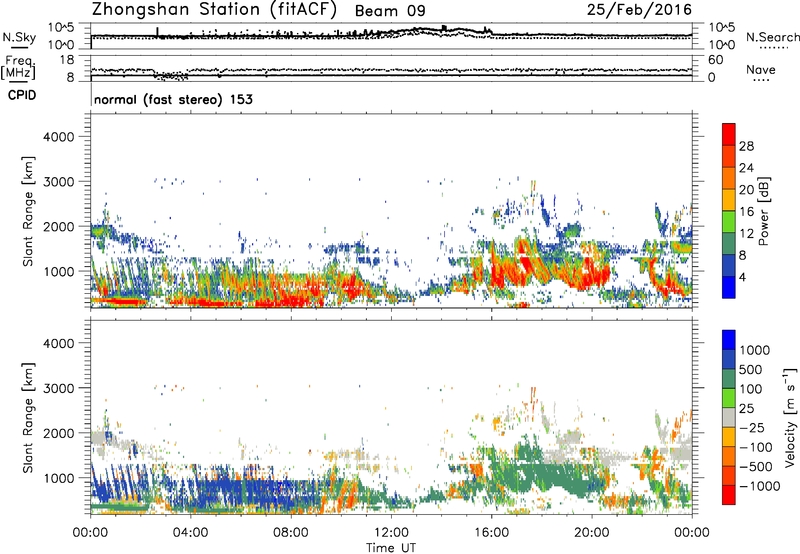
Task: Click the Power [dB] colorbar label
Action: (x=764, y=211)
